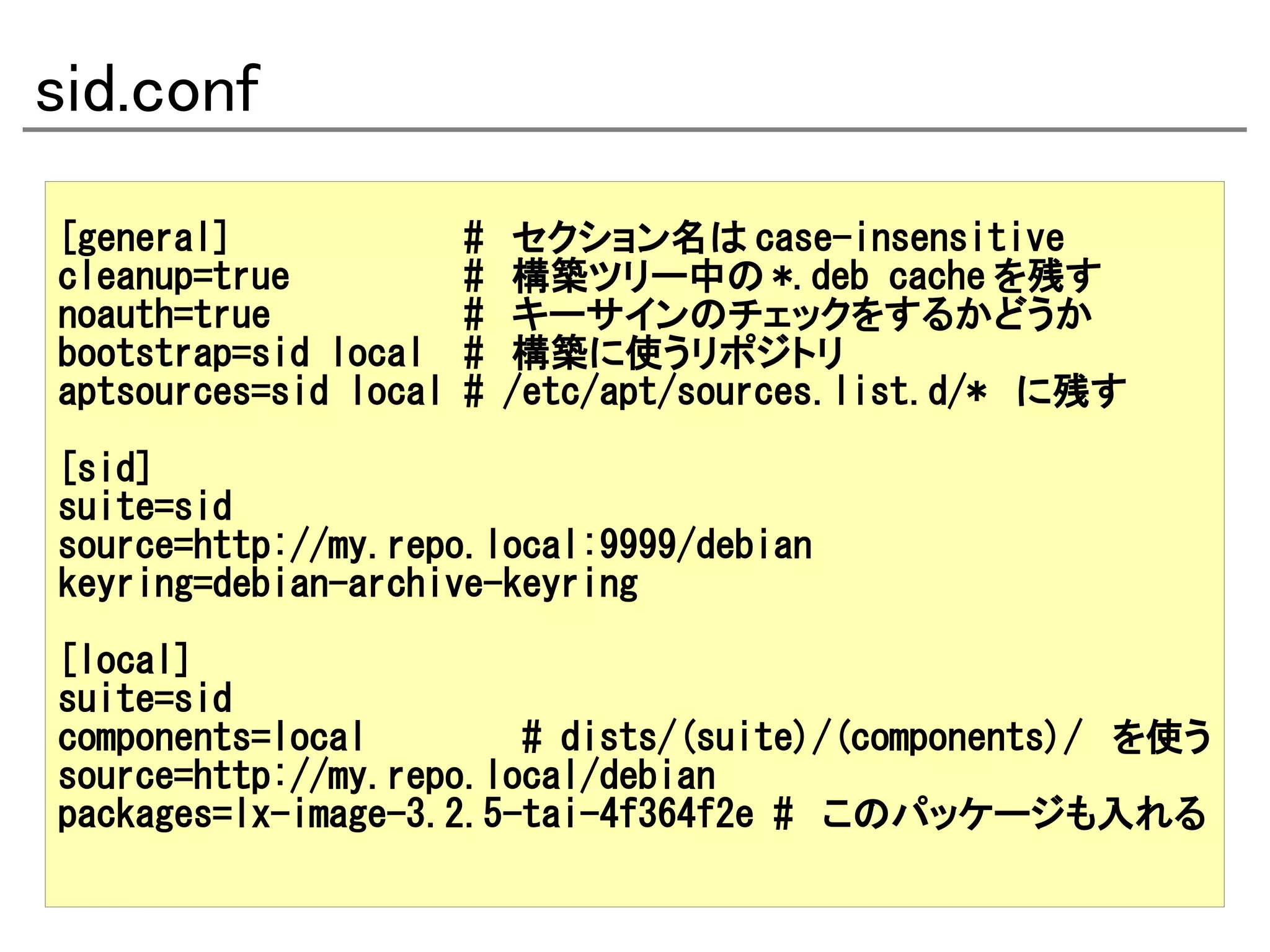Viewport: 1270px width, 952px height.
Task: Click the "packages=lx-image-3.2.5-tai-4f364f2e" line
Action: click(406, 814)
